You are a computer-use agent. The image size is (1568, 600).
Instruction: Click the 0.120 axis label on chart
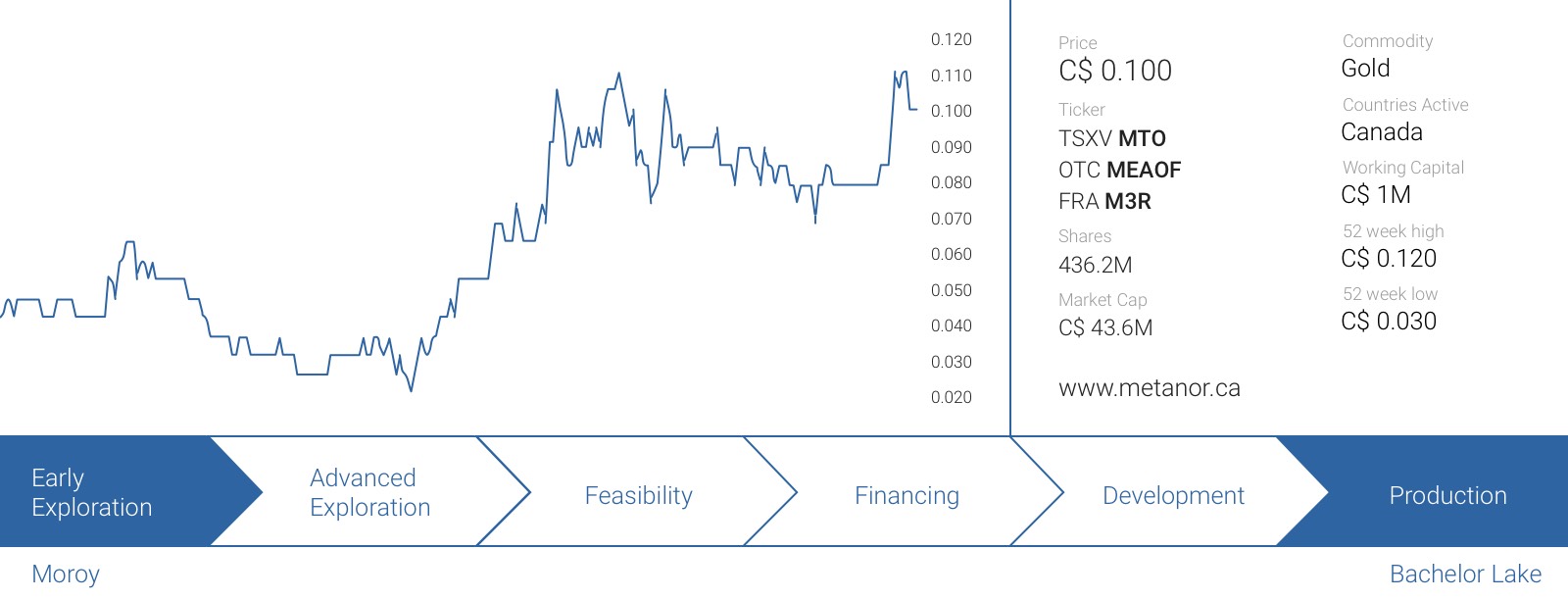[952, 39]
